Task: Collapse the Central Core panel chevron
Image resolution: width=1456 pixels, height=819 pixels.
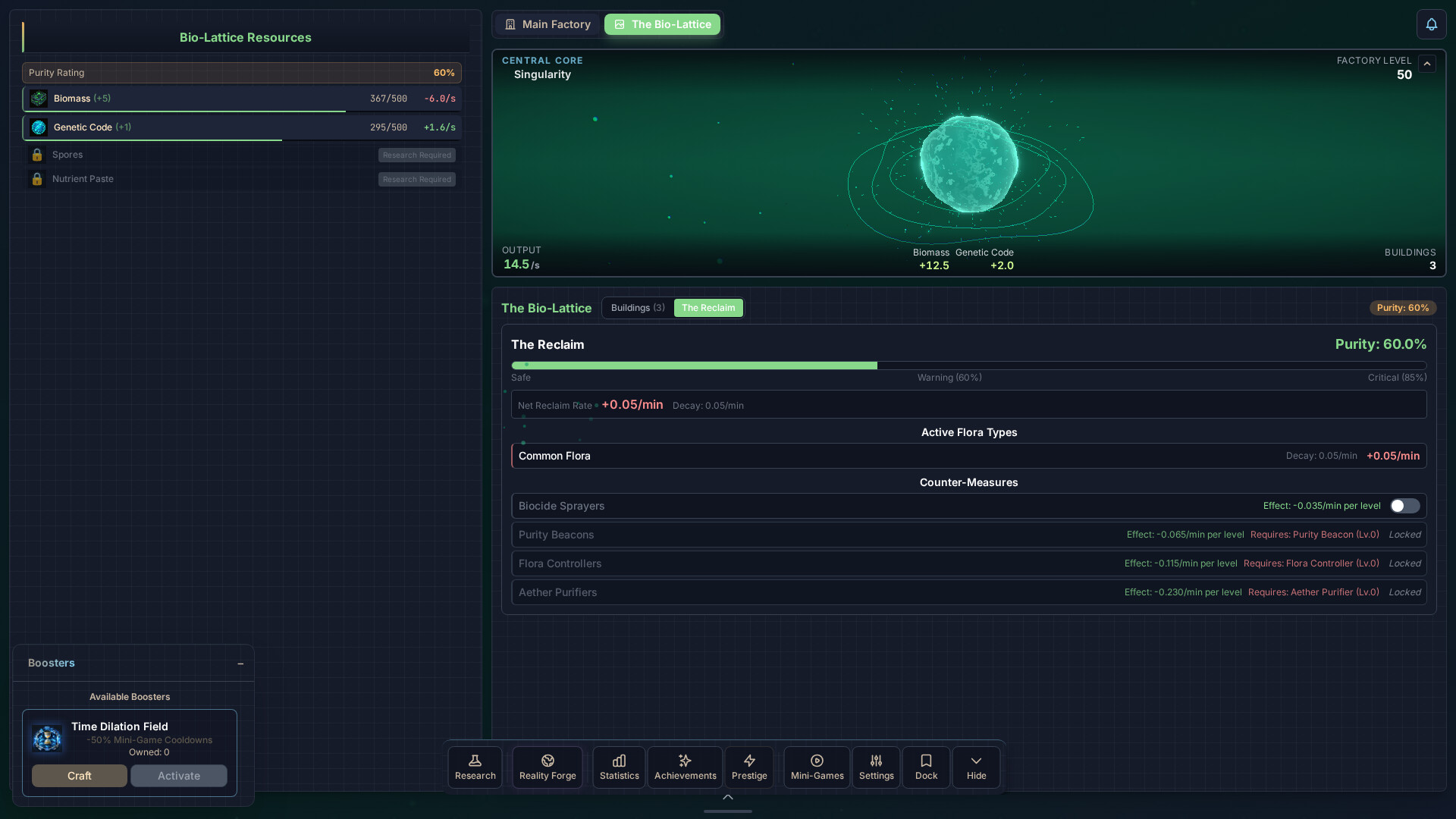Action: pos(1427,64)
